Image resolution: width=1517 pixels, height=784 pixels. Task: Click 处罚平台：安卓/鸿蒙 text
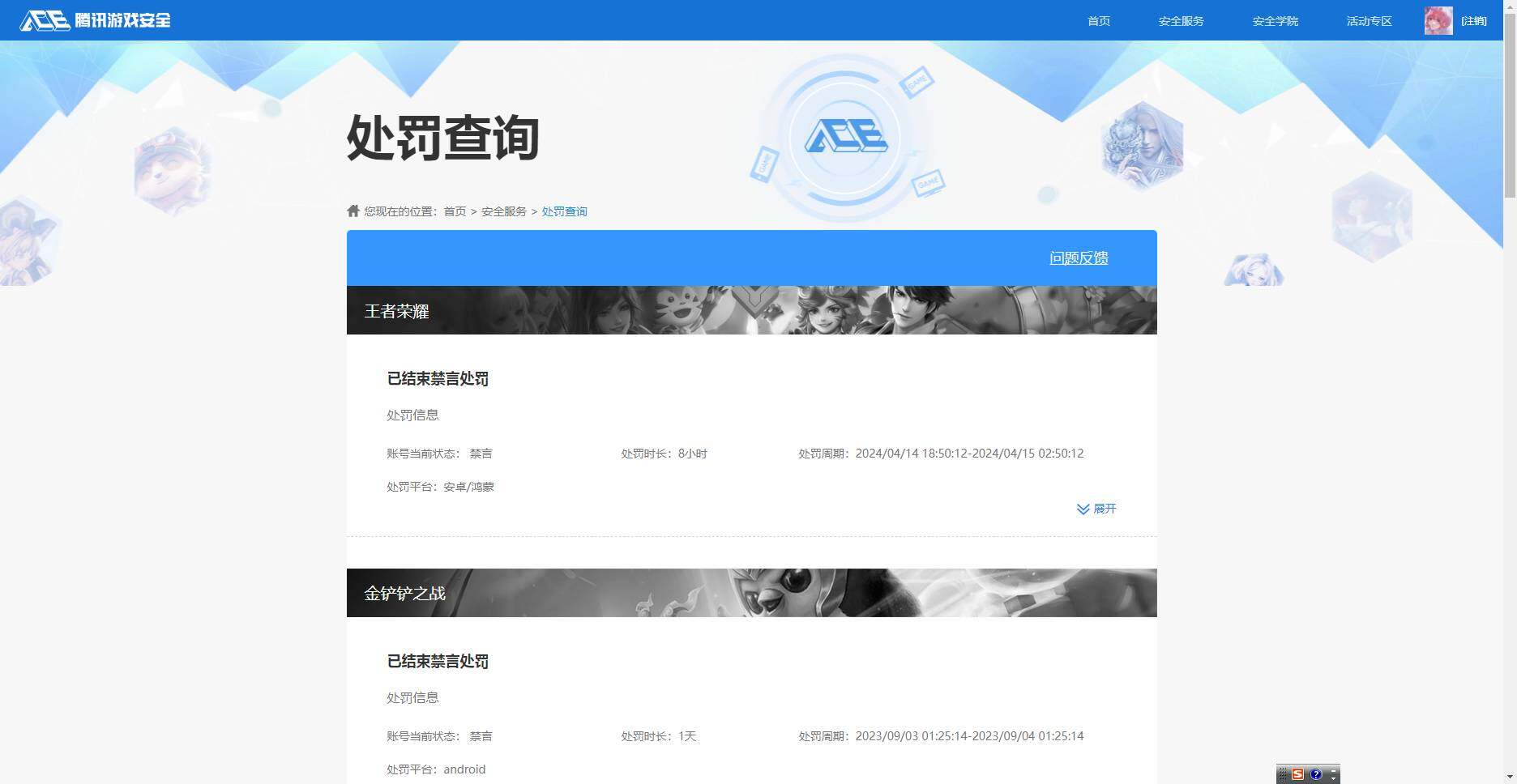440,487
